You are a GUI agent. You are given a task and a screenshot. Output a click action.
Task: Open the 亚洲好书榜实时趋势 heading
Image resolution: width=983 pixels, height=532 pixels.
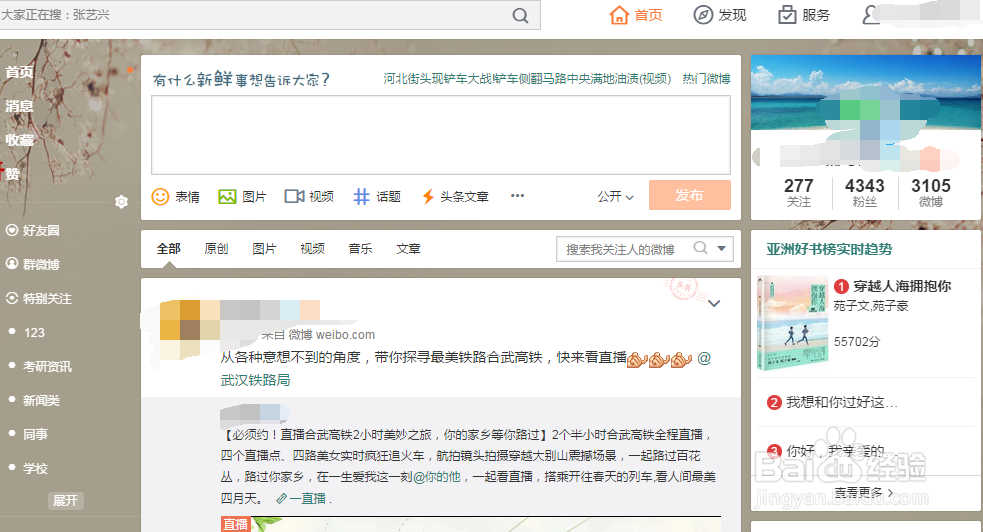tap(829, 249)
